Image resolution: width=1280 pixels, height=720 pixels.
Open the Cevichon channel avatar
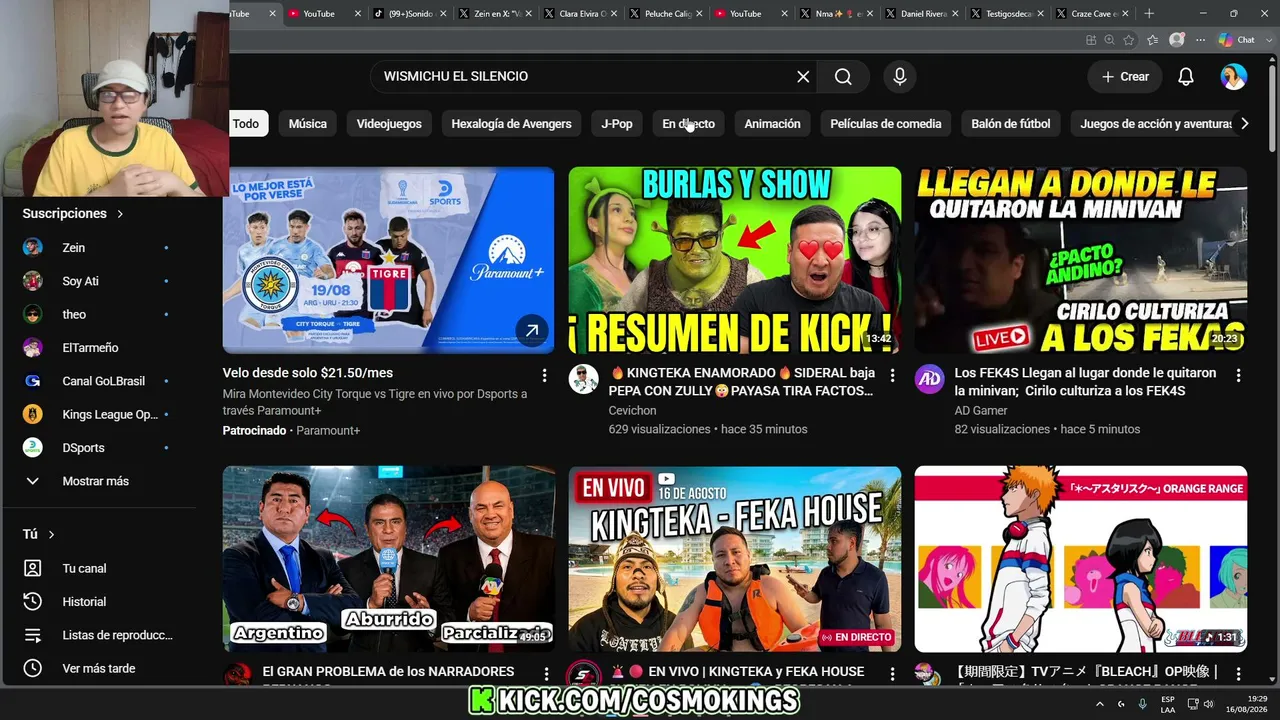coord(584,379)
